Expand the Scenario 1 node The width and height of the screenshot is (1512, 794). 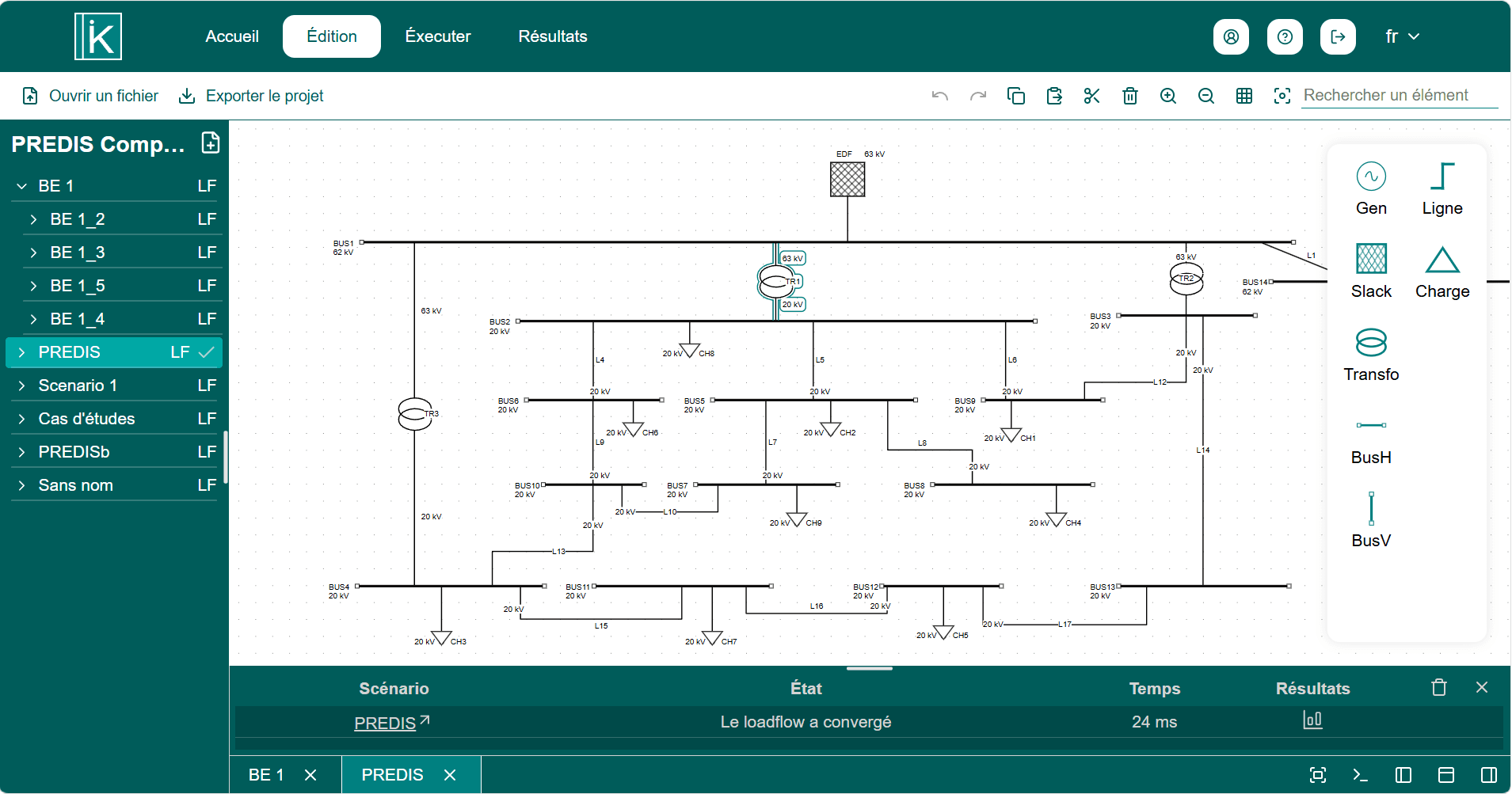point(22,386)
